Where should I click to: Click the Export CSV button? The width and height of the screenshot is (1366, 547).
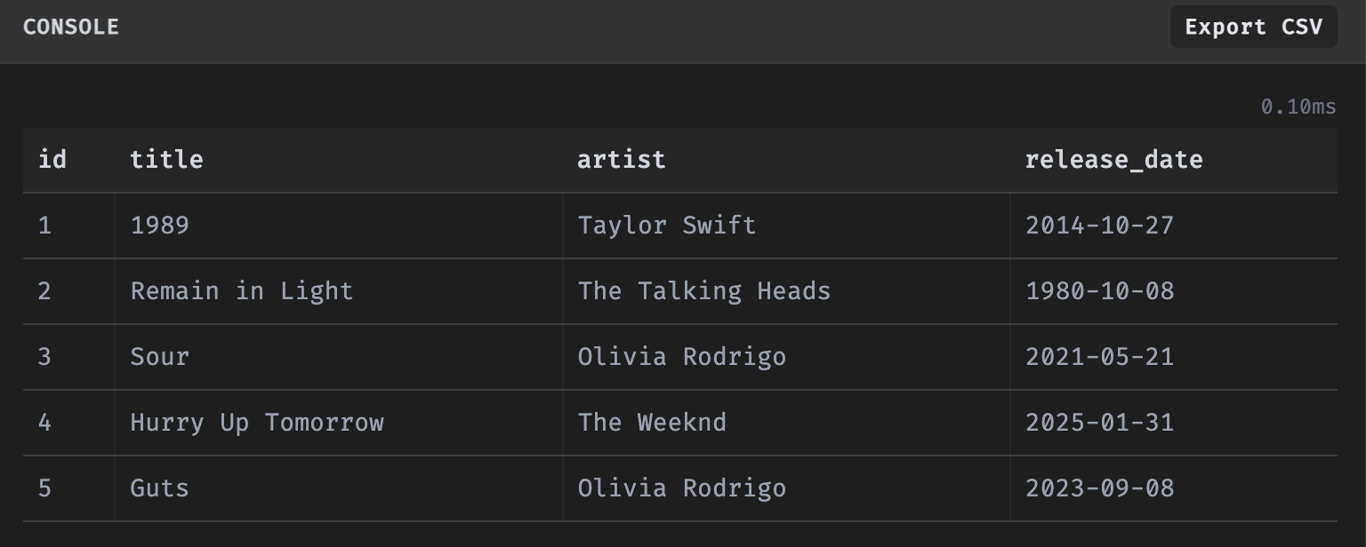coord(1253,27)
